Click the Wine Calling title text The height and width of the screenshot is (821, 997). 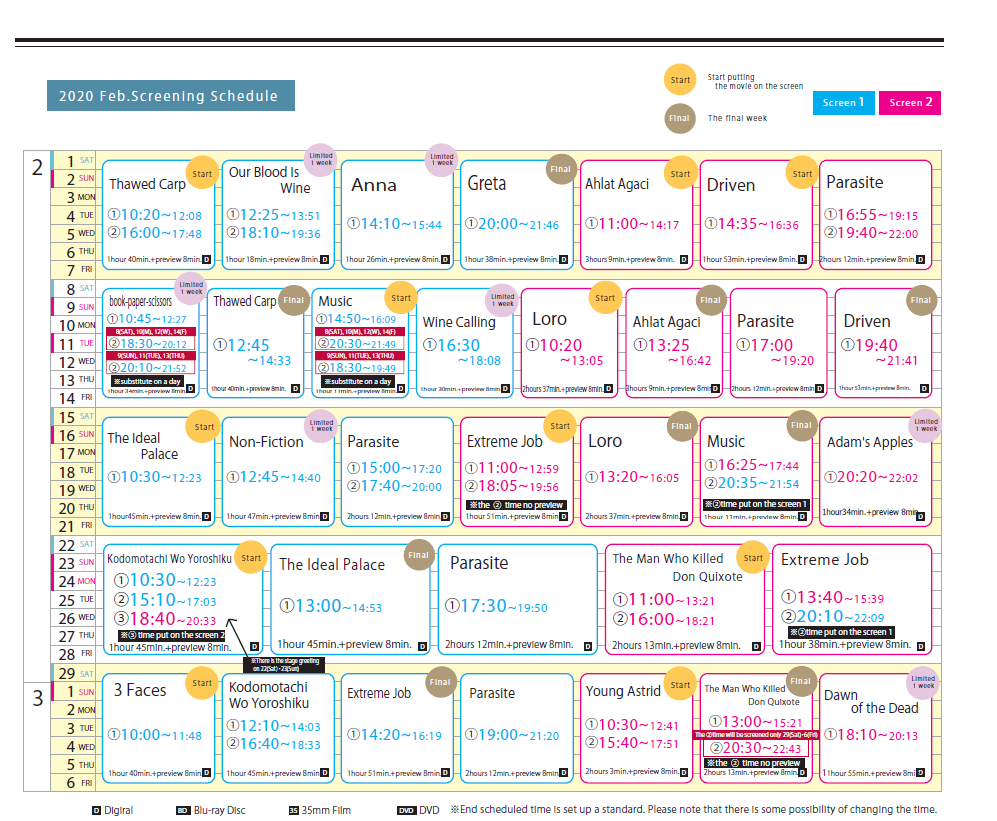tap(459, 322)
